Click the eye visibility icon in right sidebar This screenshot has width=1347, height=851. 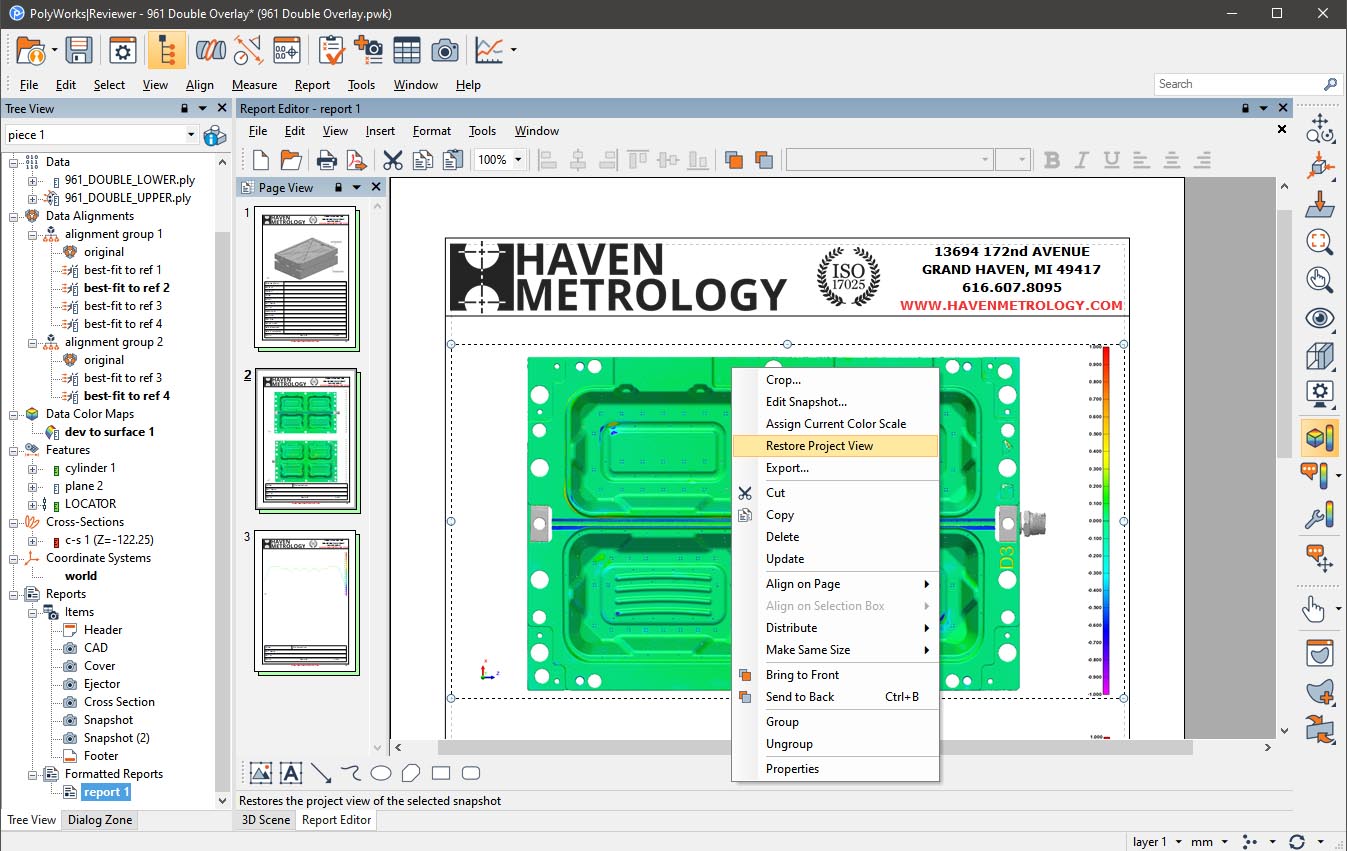(x=1320, y=318)
